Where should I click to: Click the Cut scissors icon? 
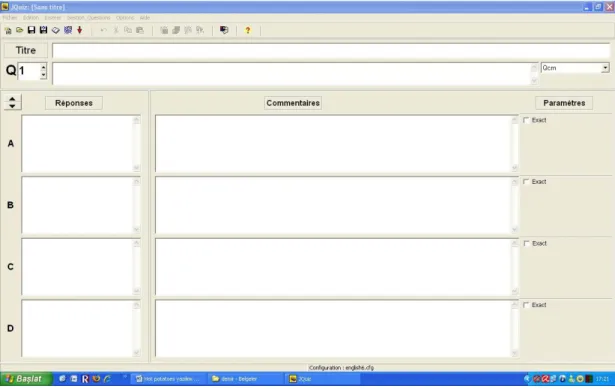[x=116, y=30]
